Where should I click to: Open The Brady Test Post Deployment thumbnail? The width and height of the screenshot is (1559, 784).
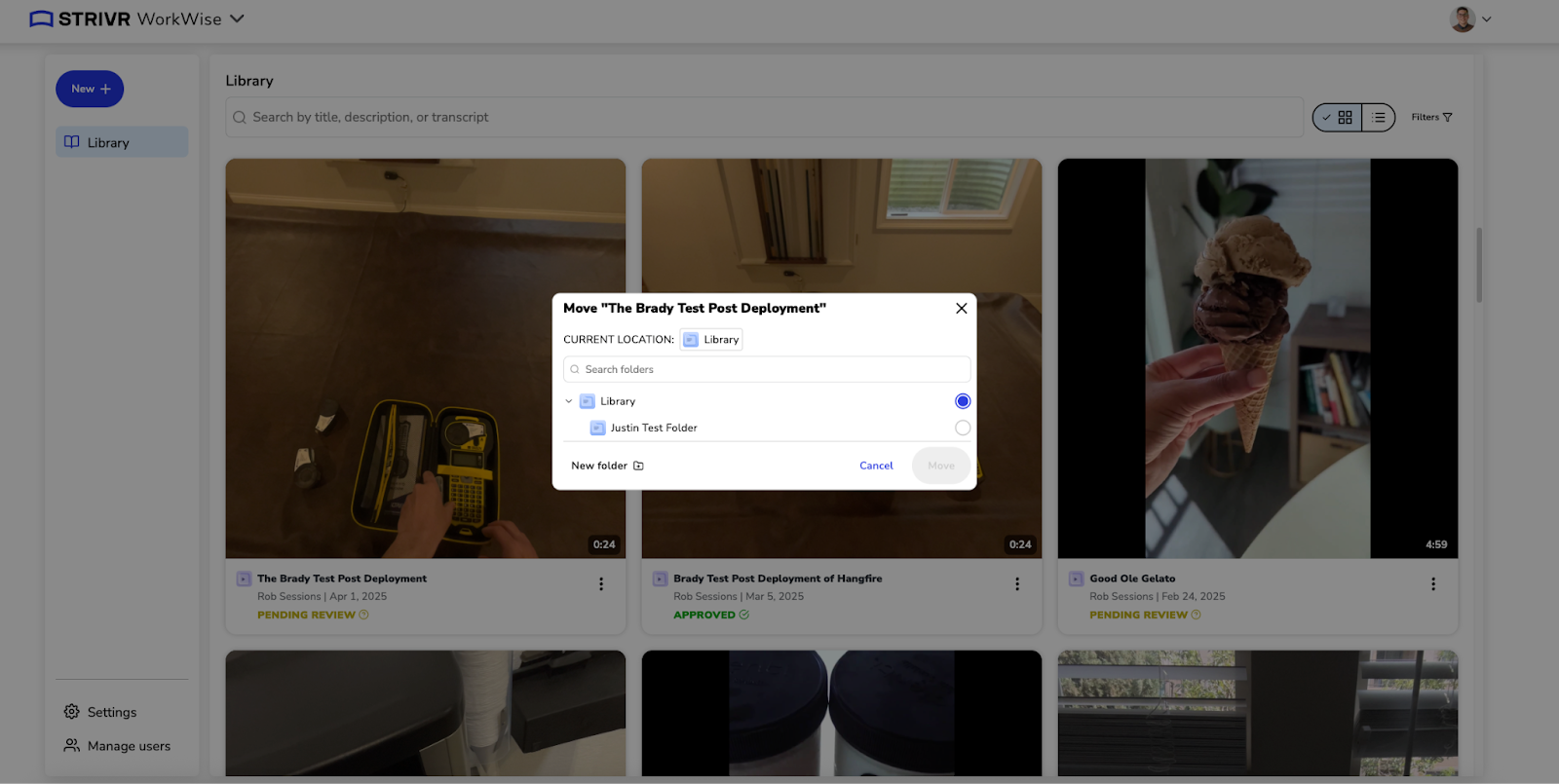coord(425,358)
